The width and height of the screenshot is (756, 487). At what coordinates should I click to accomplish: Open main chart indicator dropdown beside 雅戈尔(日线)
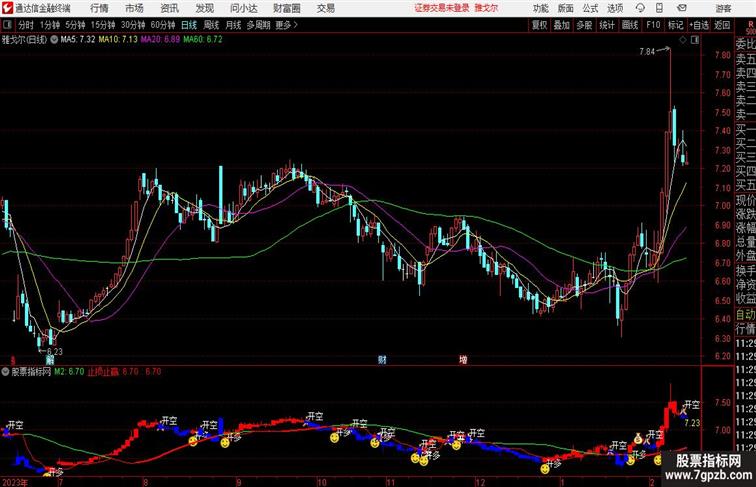pos(54,40)
